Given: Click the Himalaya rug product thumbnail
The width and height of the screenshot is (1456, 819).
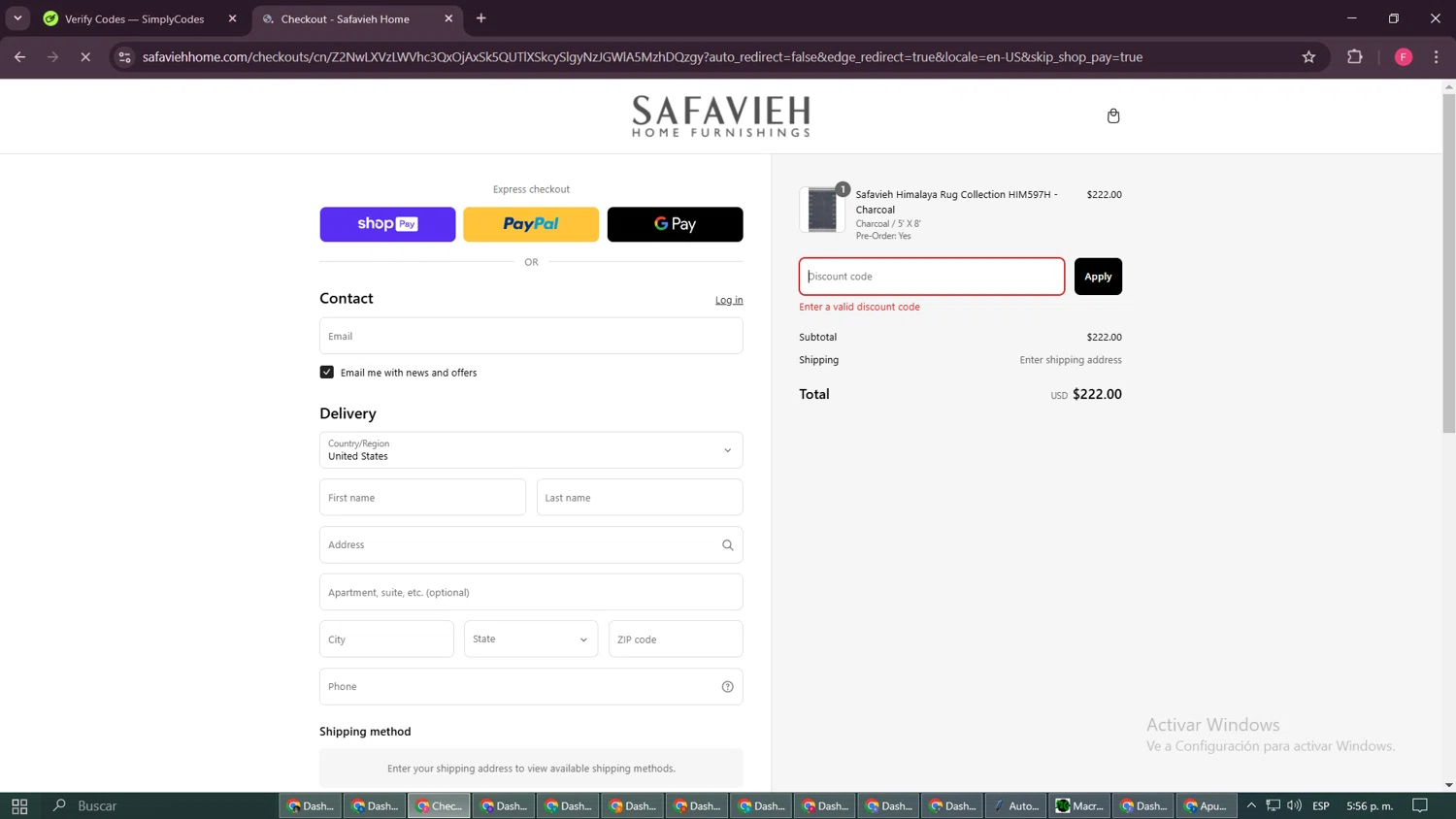Looking at the screenshot, I should (x=822, y=210).
